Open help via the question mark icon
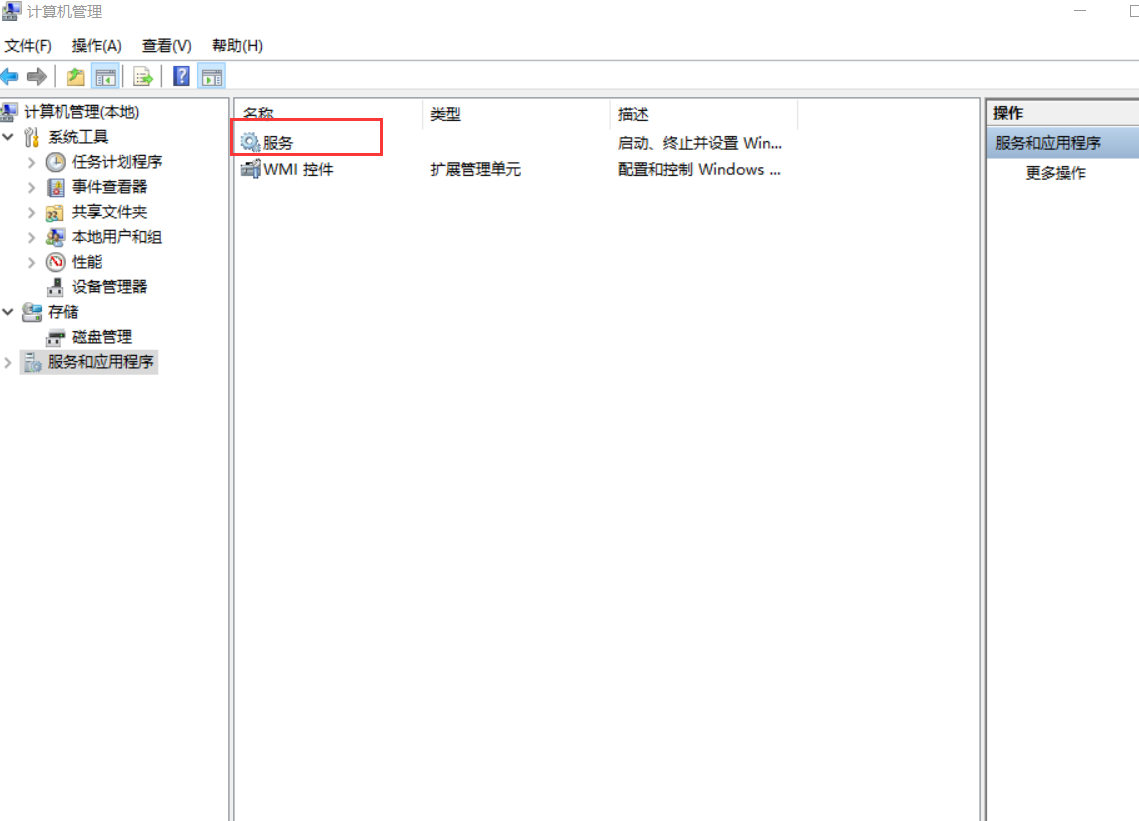The image size is (1139, 821). click(180, 76)
